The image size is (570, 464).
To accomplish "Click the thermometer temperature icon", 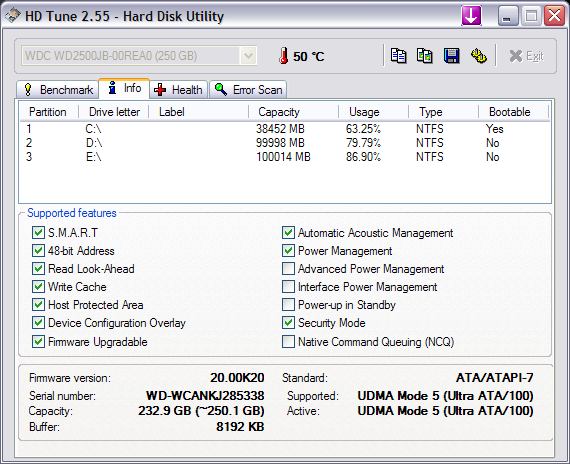I will [x=284, y=56].
